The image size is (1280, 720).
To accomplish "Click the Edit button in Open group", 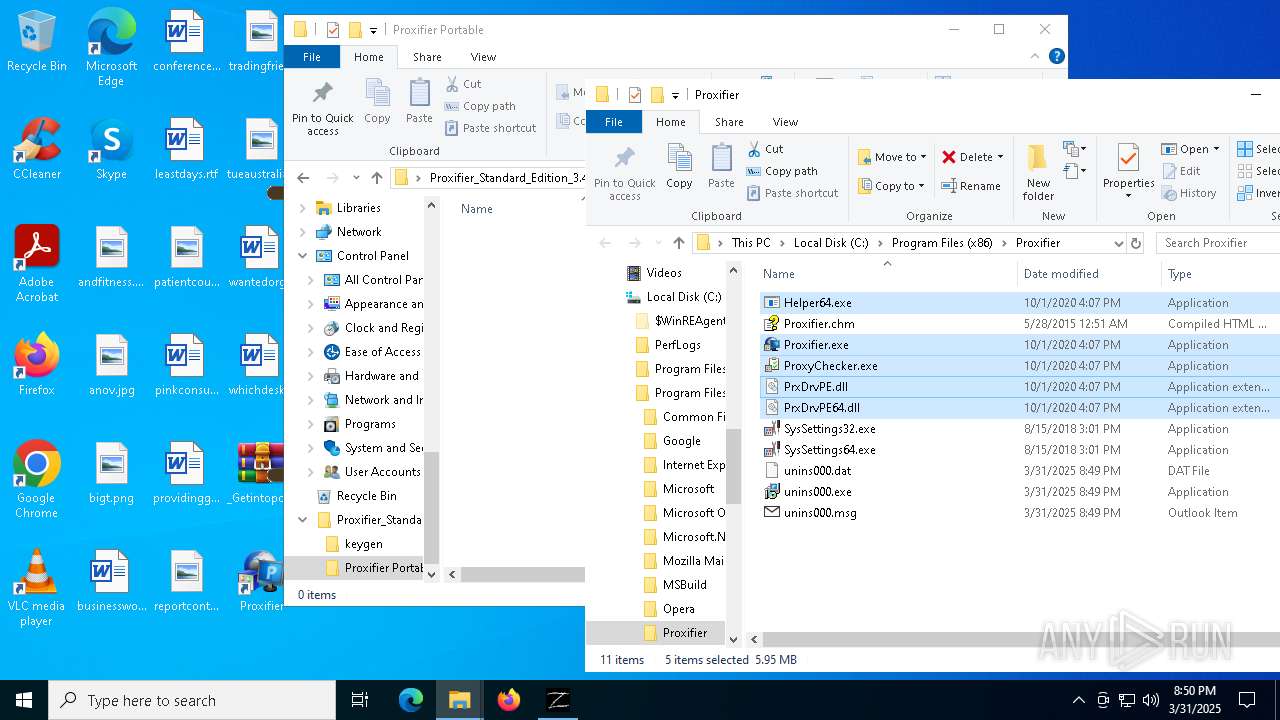I will click(1181, 171).
